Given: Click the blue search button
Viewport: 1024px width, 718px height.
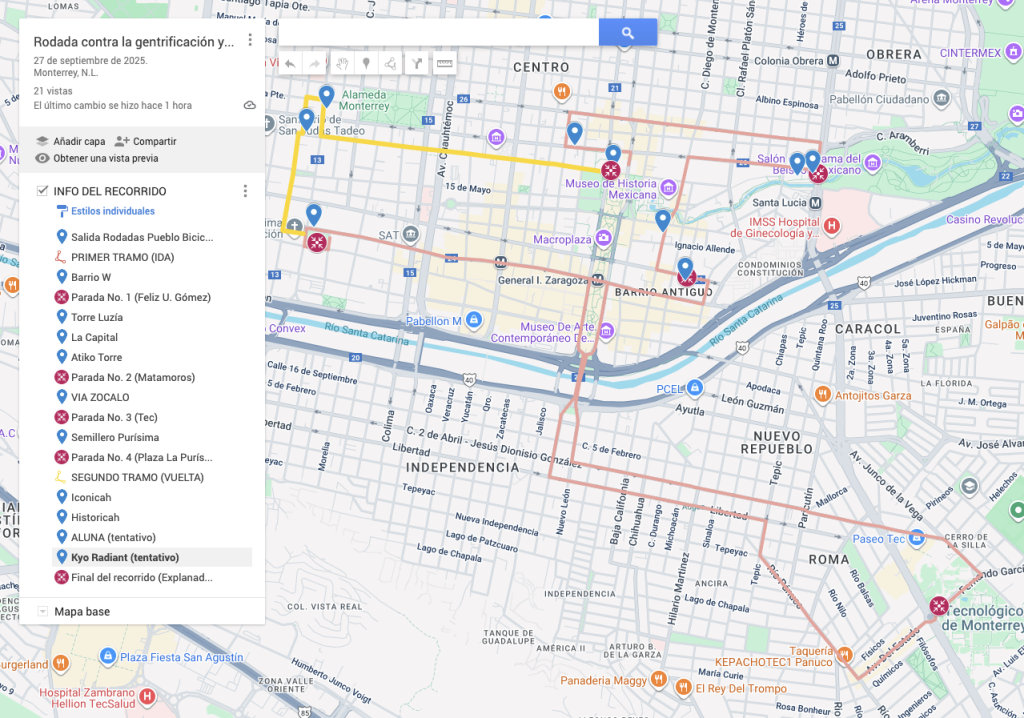Looking at the screenshot, I should pos(627,33).
